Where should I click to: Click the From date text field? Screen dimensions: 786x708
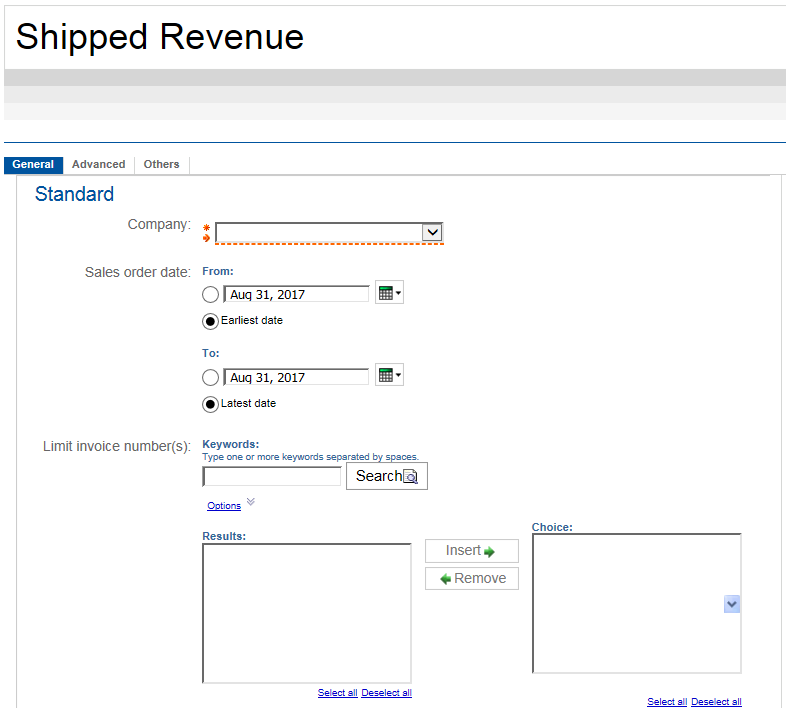(297, 295)
